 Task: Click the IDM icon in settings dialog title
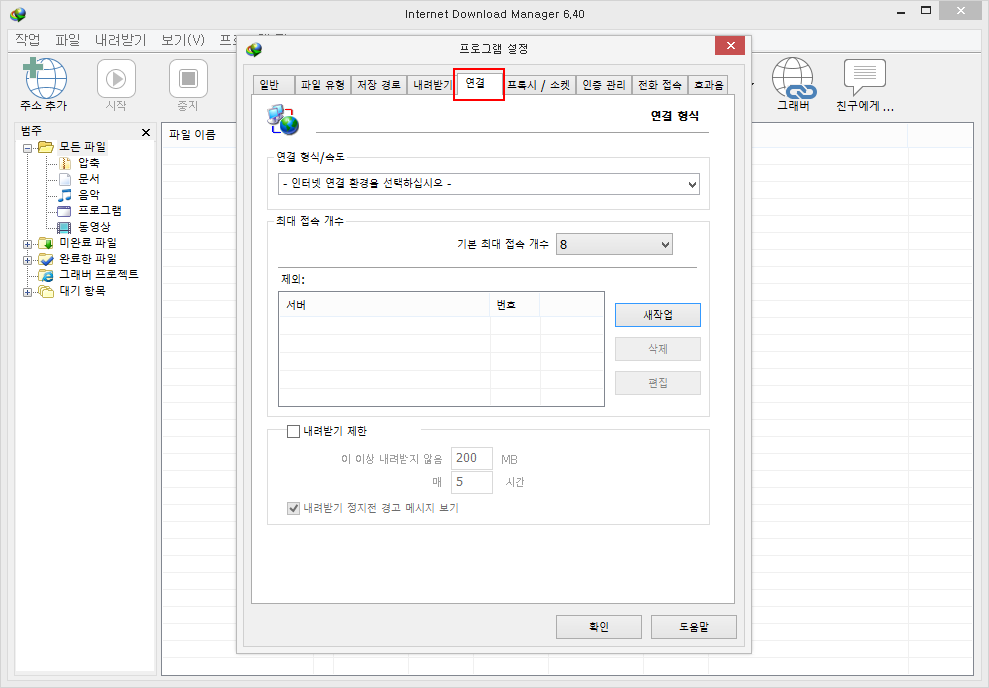[254, 49]
